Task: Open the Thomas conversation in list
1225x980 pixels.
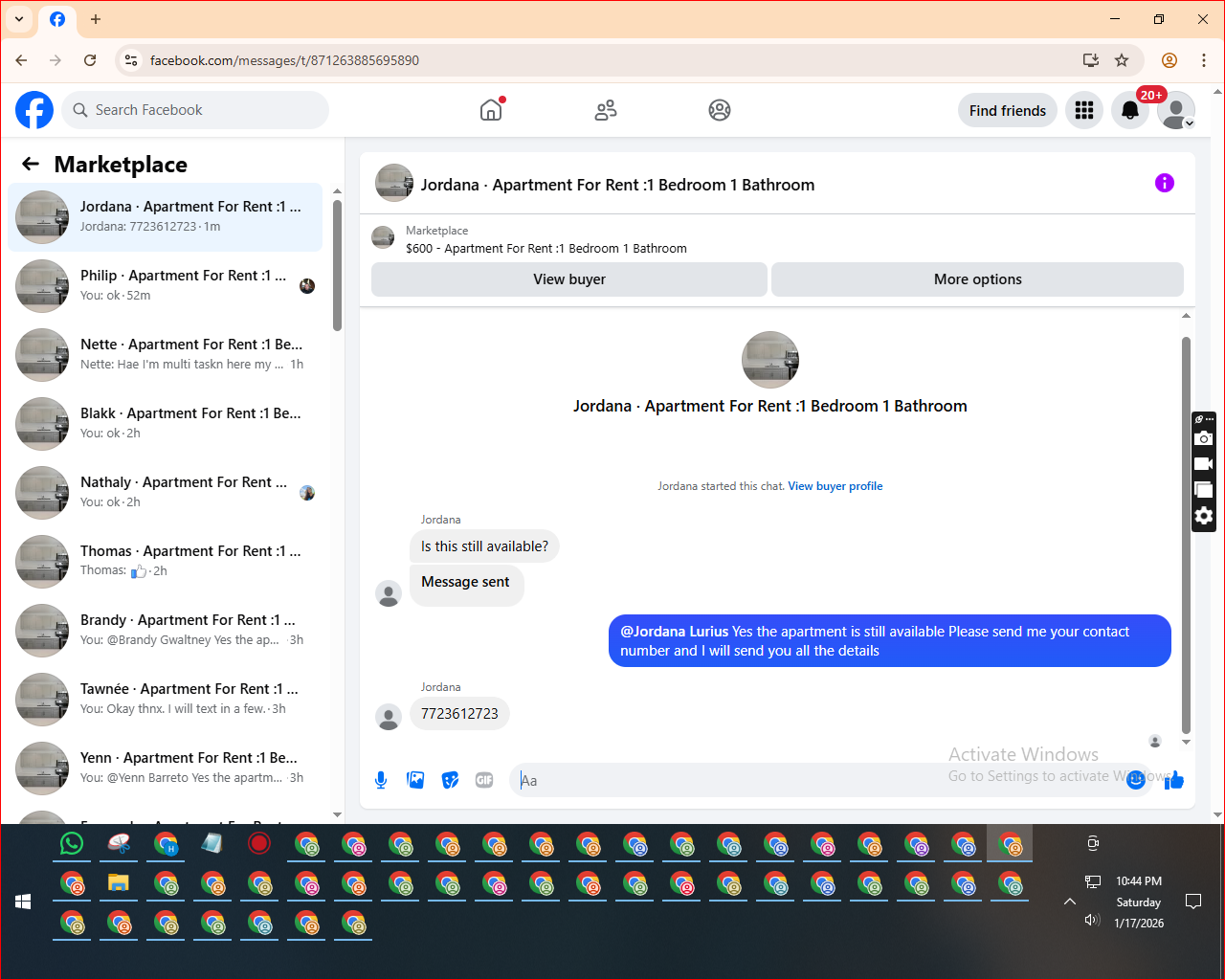Action: [165, 562]
